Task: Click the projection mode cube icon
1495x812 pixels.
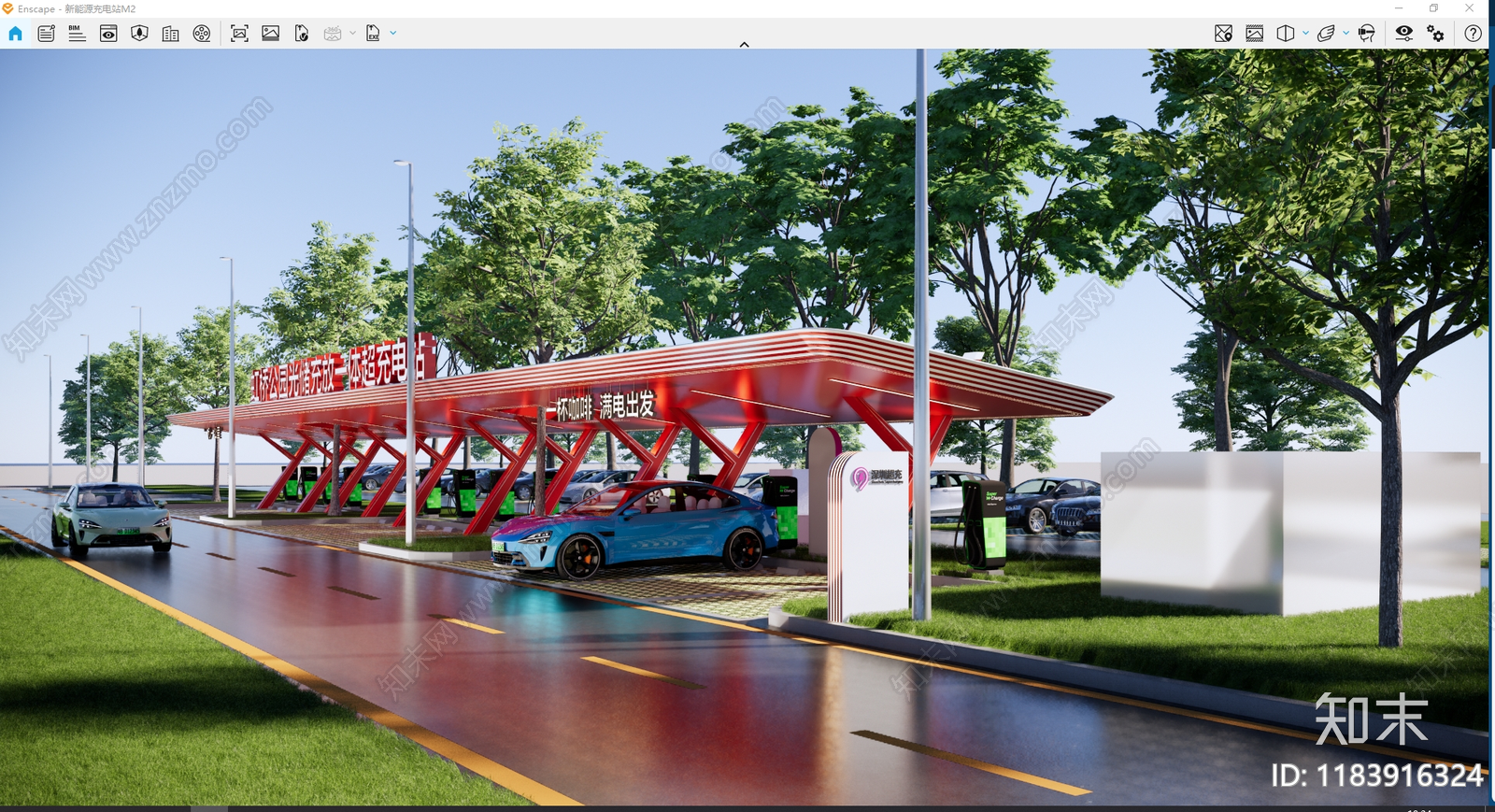Action: coord(1286,34)
